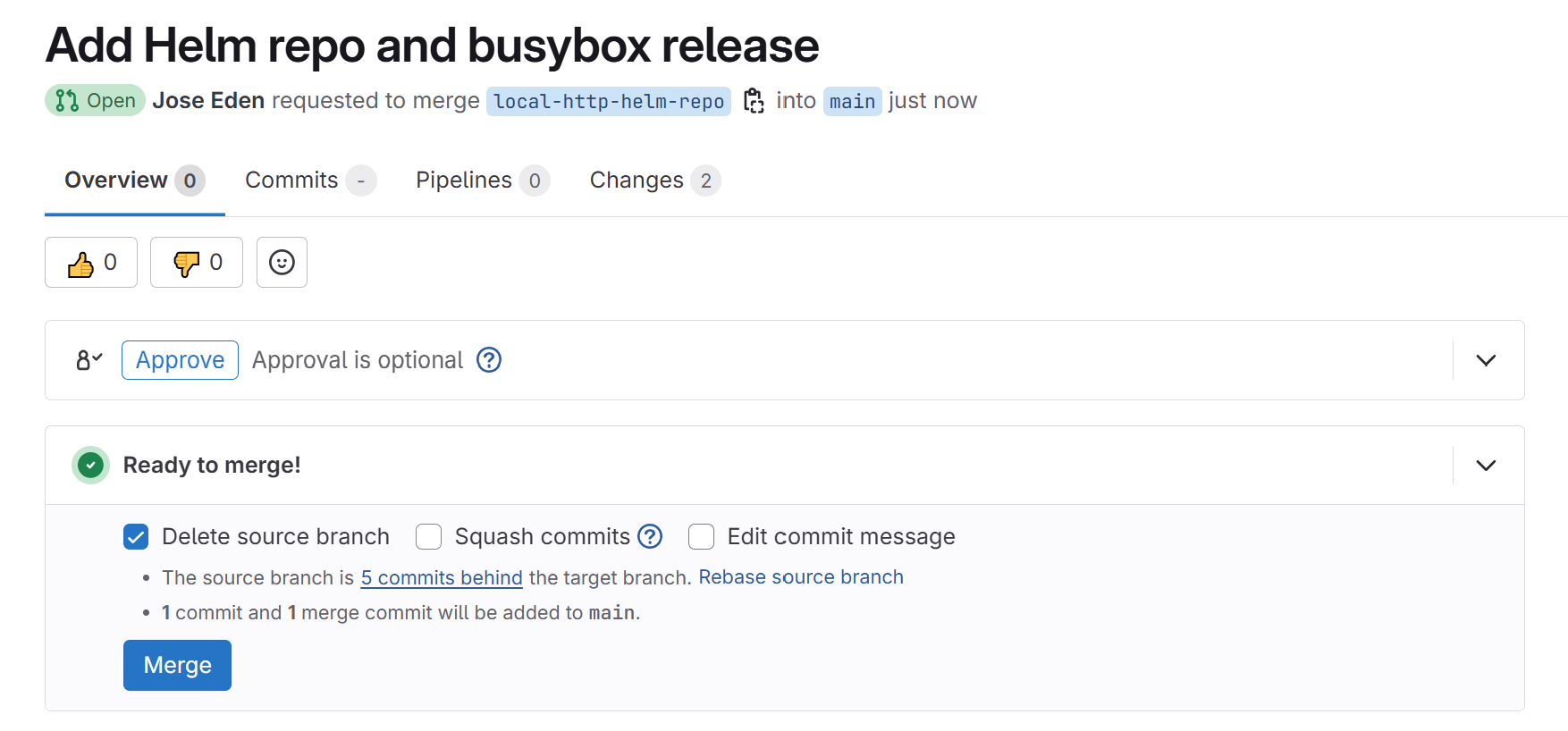Click the Approve button
Image resolution: width=1568 pixels, height=731 pixels.
pos(180,360)
